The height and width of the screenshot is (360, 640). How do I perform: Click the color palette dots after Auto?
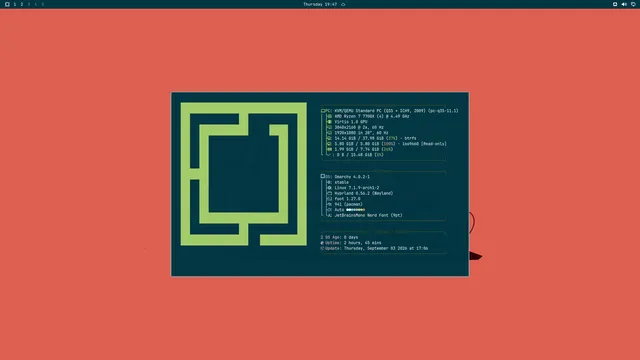coord(356,210)
